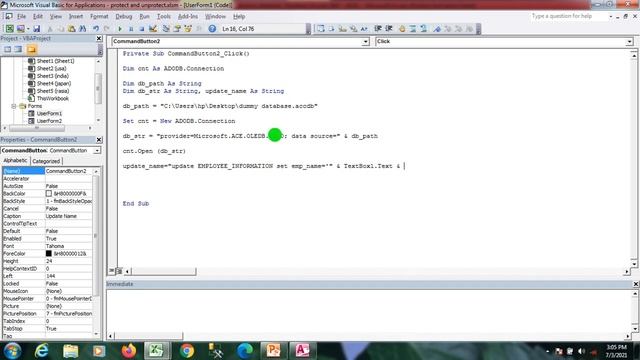Collapse the Forms folder in the tree
This screenshot has width=640, height=360.
coord(14,106)
